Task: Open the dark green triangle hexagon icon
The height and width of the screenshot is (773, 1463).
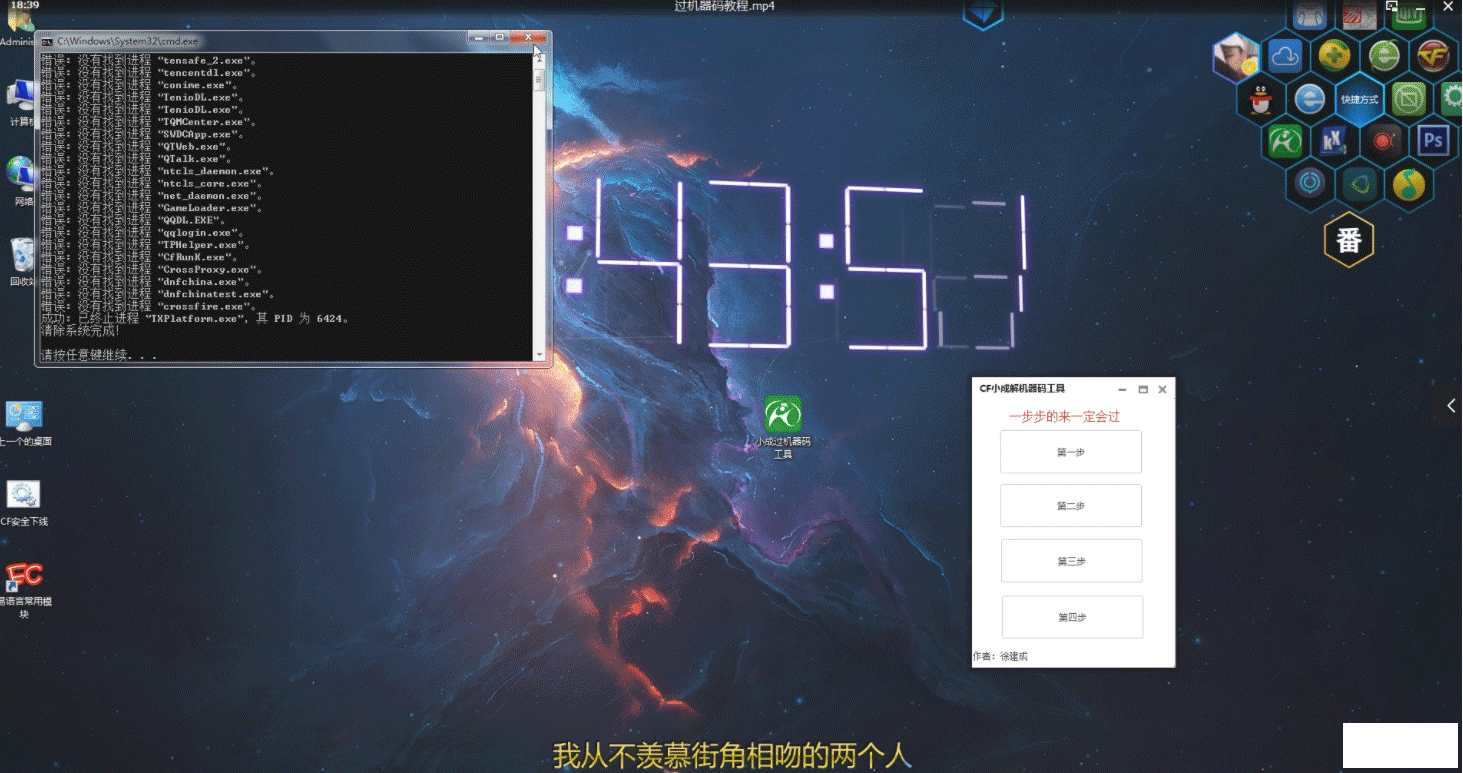Action: [1359, 184]
